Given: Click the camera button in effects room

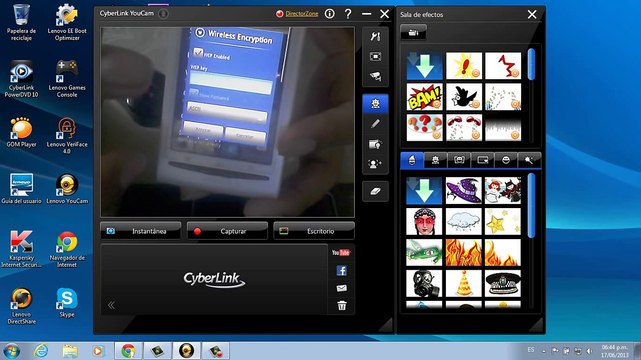Looking at the screenshot, I should tap(413, 32).
